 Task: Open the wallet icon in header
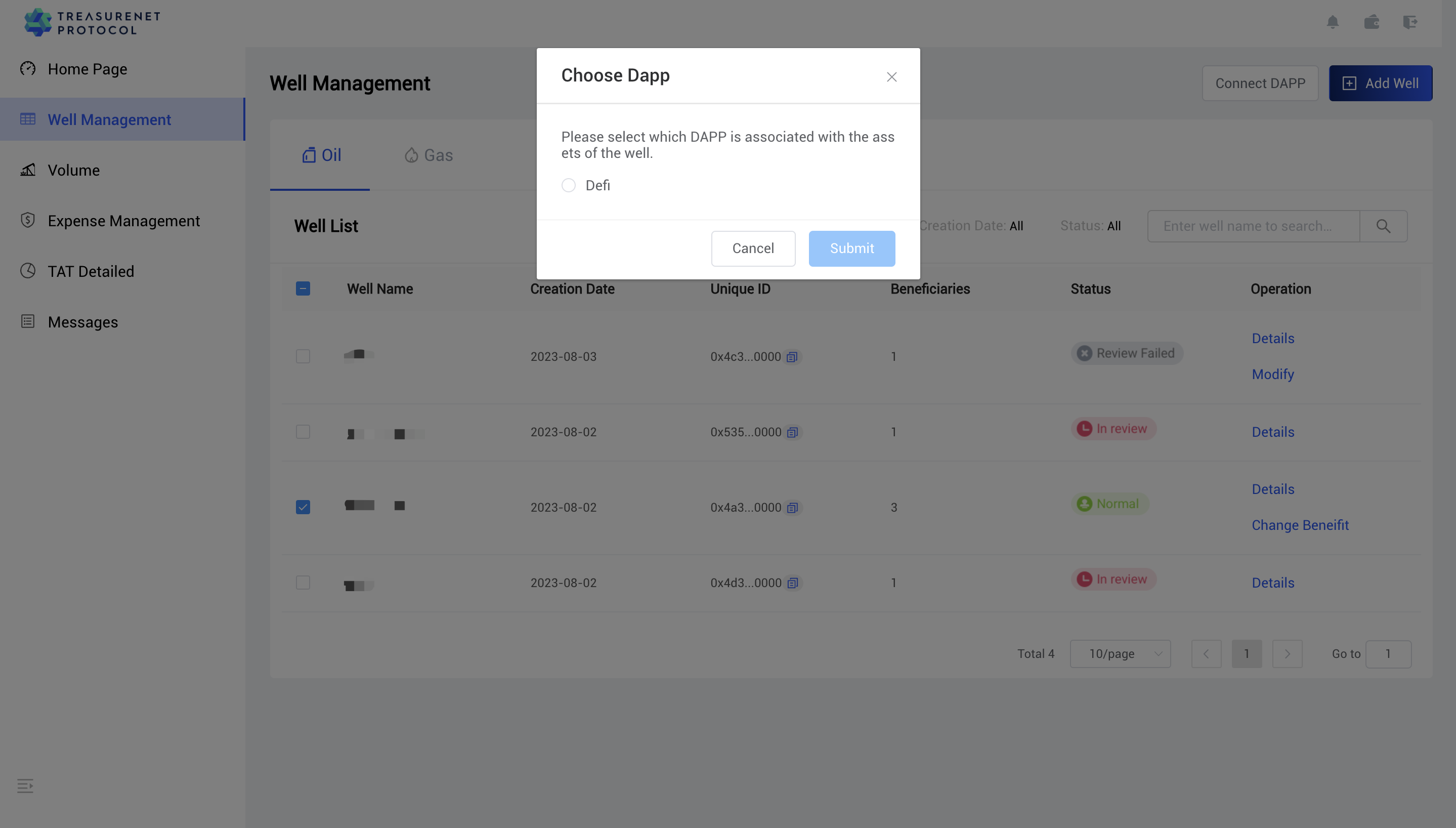[x=1372, y=22]
